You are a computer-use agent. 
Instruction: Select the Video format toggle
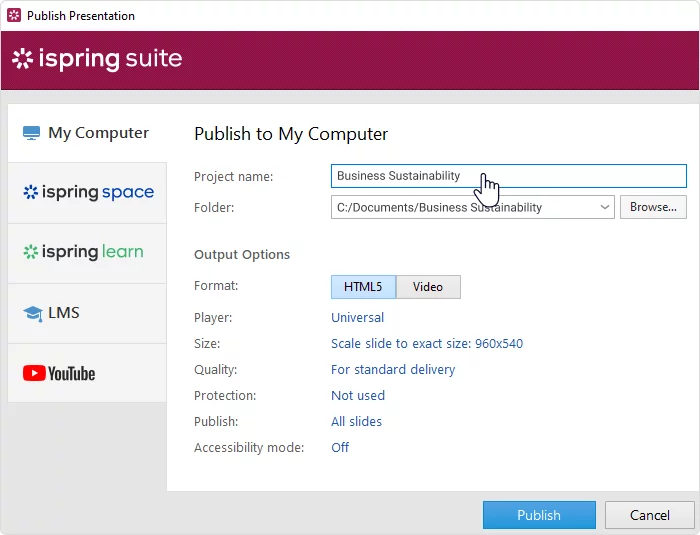[428, 287]
